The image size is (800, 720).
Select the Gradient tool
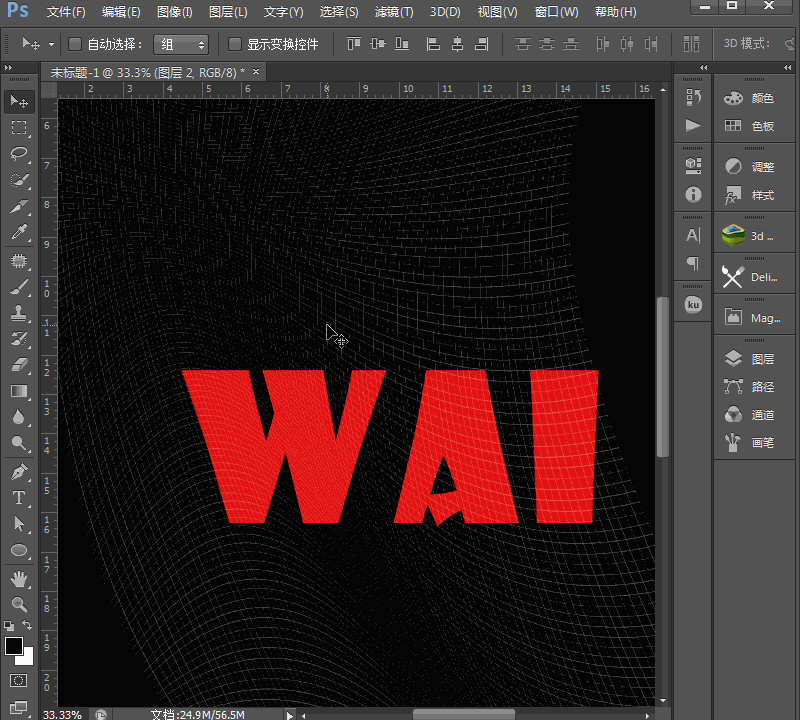coord(19,391)
